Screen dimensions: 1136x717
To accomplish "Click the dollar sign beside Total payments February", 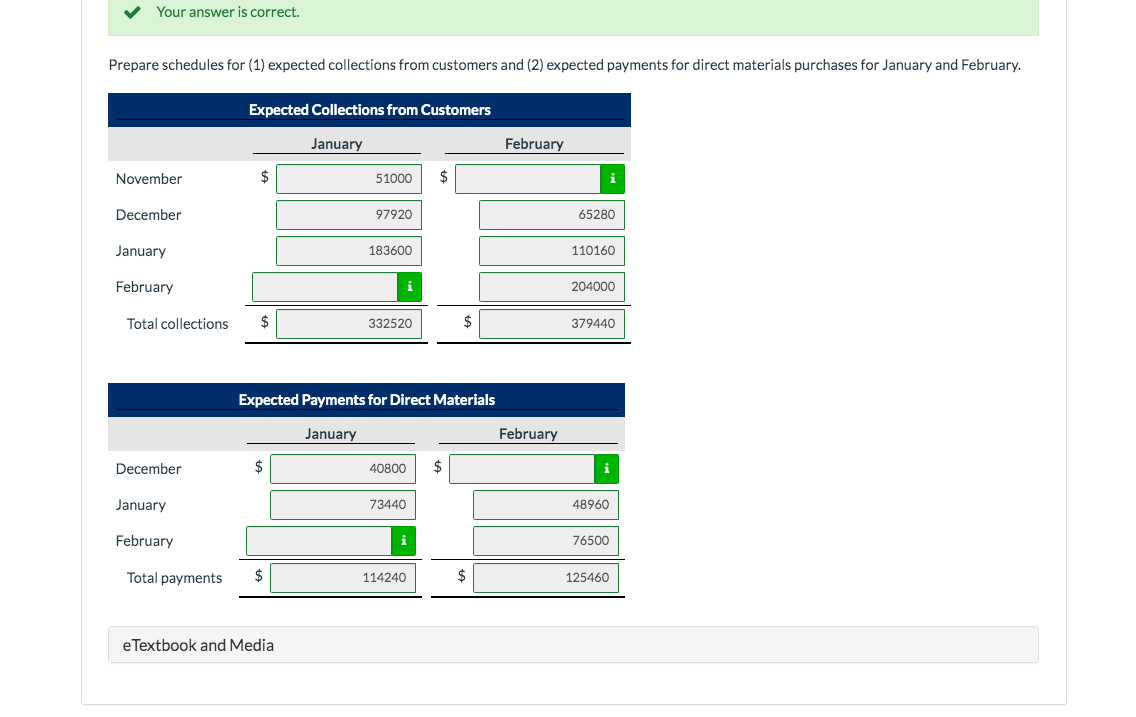I will pyautogui.click(x=461, y=577).
